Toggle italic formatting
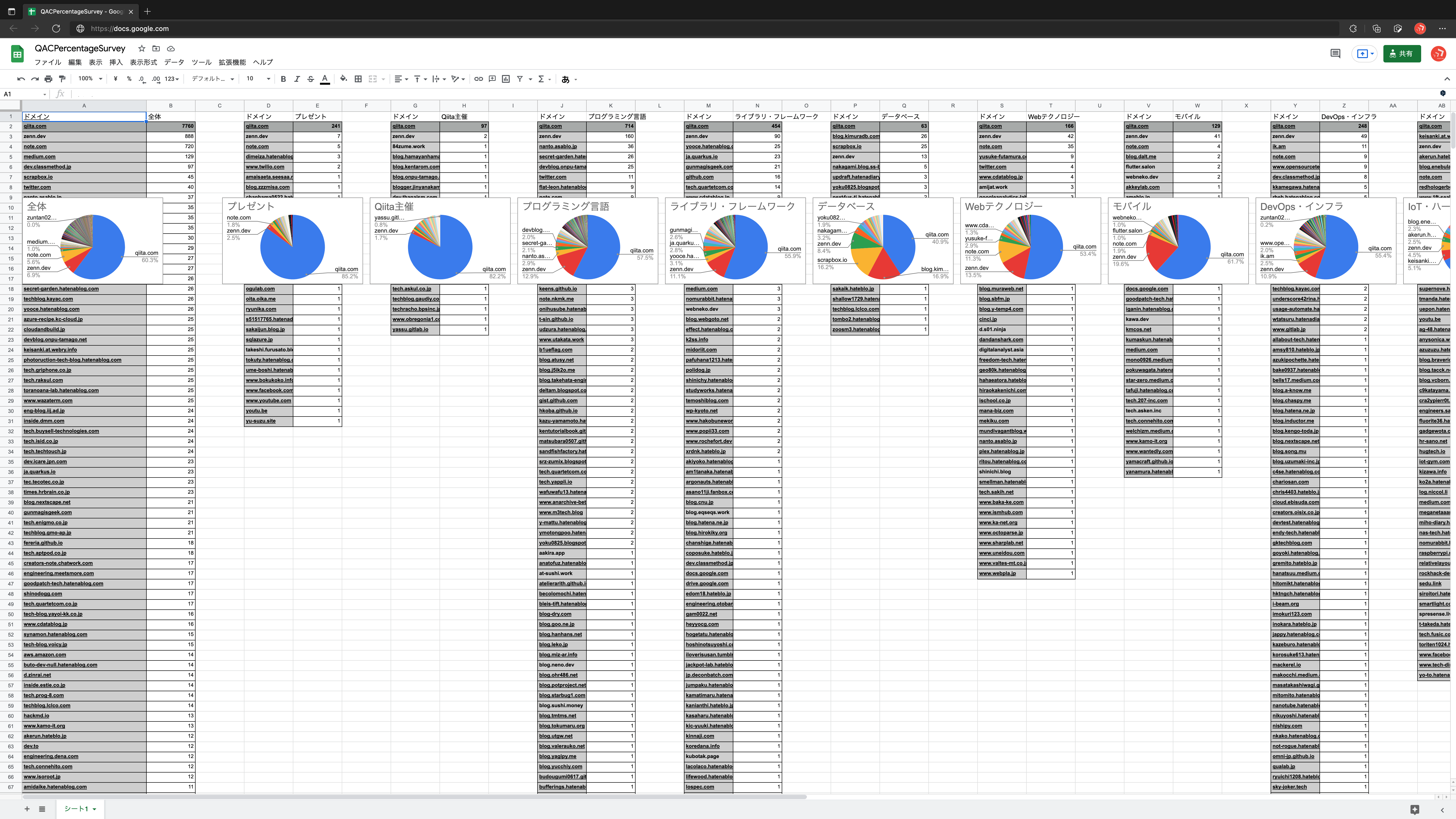The height and width of the screenshot is (819, 1456). click(x=297, y=79)
